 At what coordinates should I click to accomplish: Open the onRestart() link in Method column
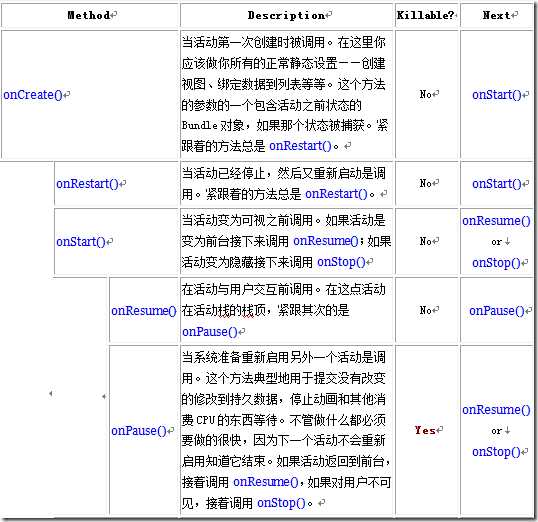(87, 184)
